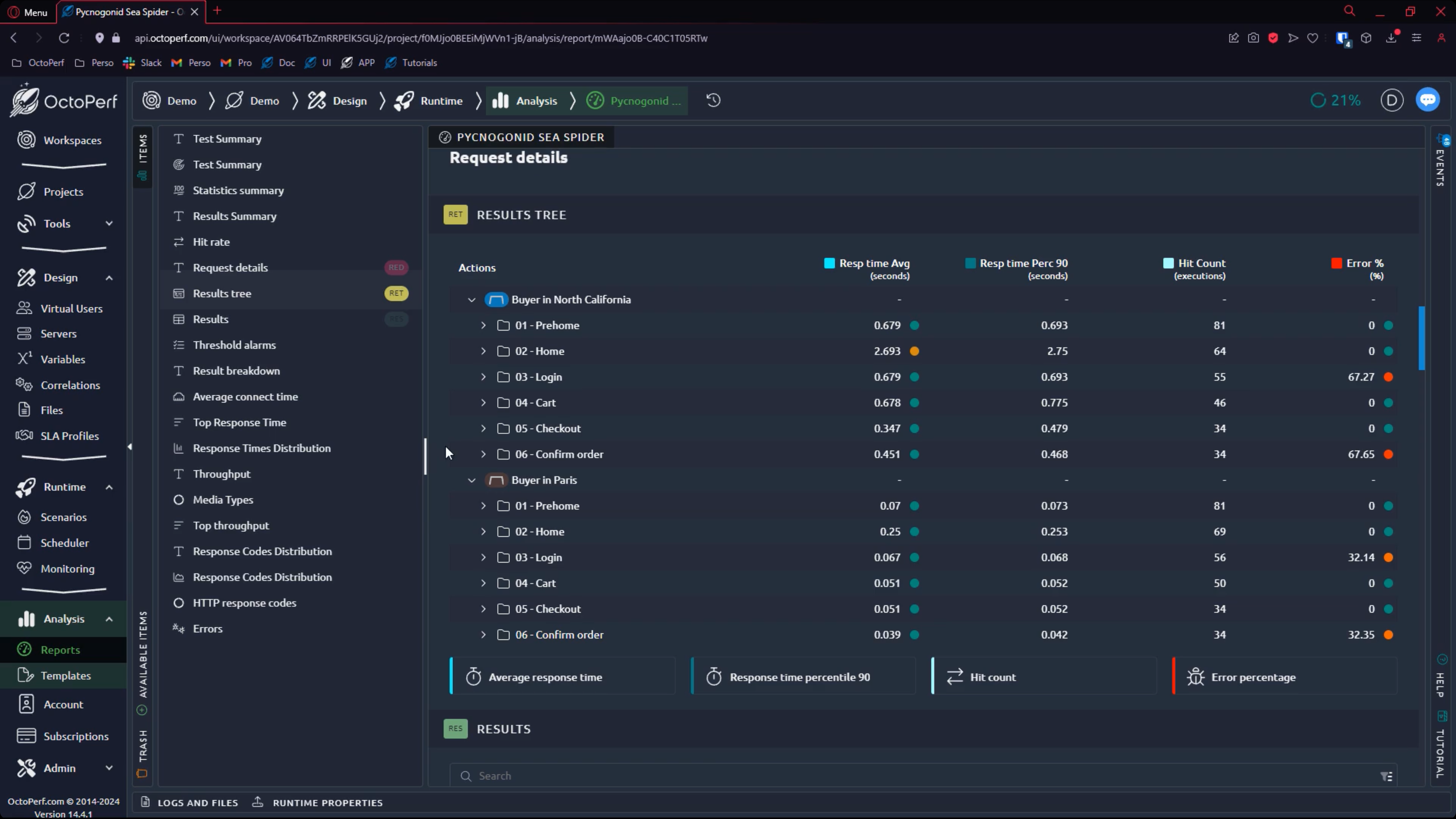The width and height of the screenshot is (1456, 819).
Task: Select the Errors report item
Action: pos(291,628)
